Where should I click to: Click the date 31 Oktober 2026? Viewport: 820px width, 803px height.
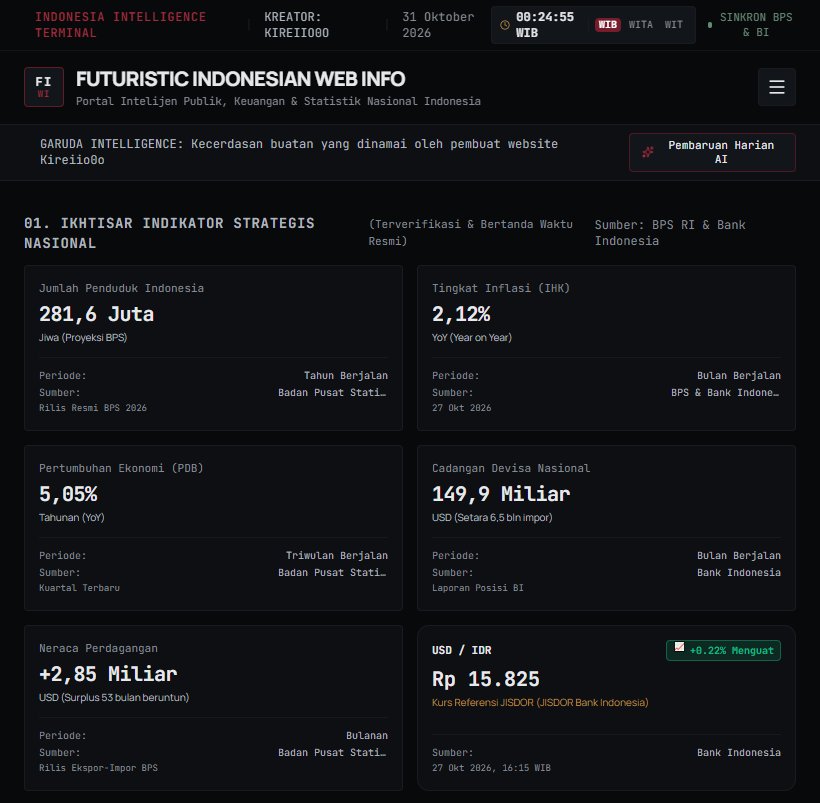438,25
